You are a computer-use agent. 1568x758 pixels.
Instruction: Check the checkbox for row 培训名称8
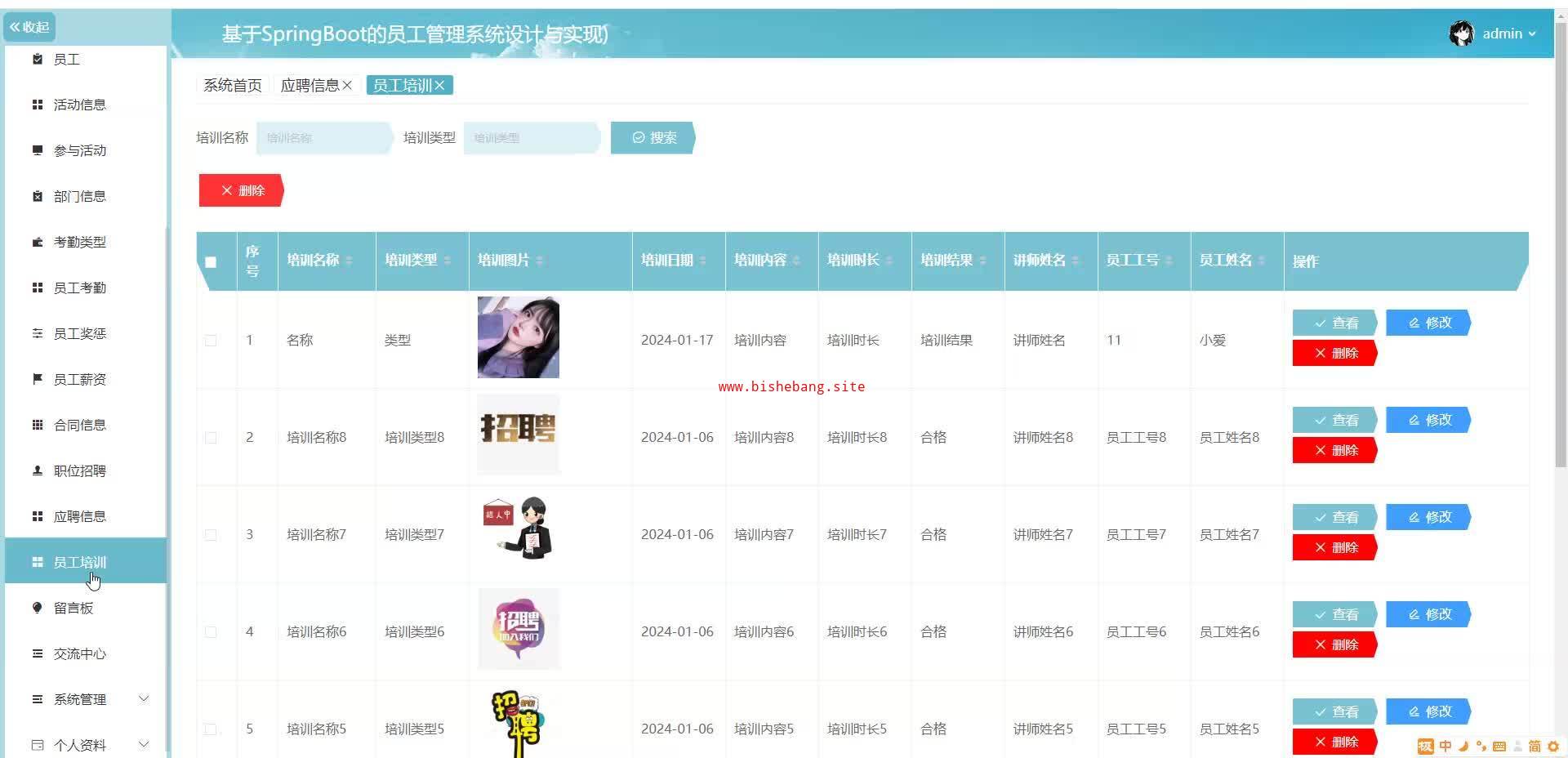pyautogui.click(x=211, y=438)
